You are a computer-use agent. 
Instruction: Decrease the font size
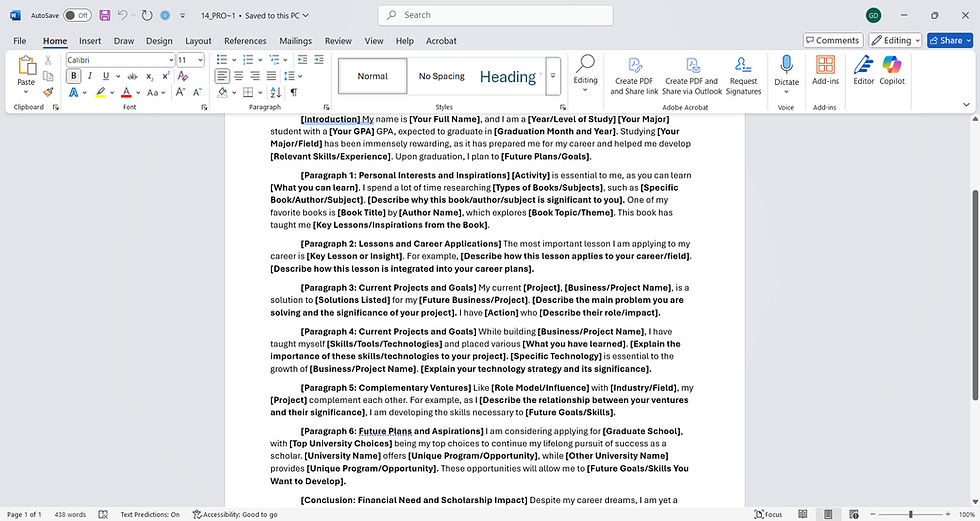click(x=197, y=92)
